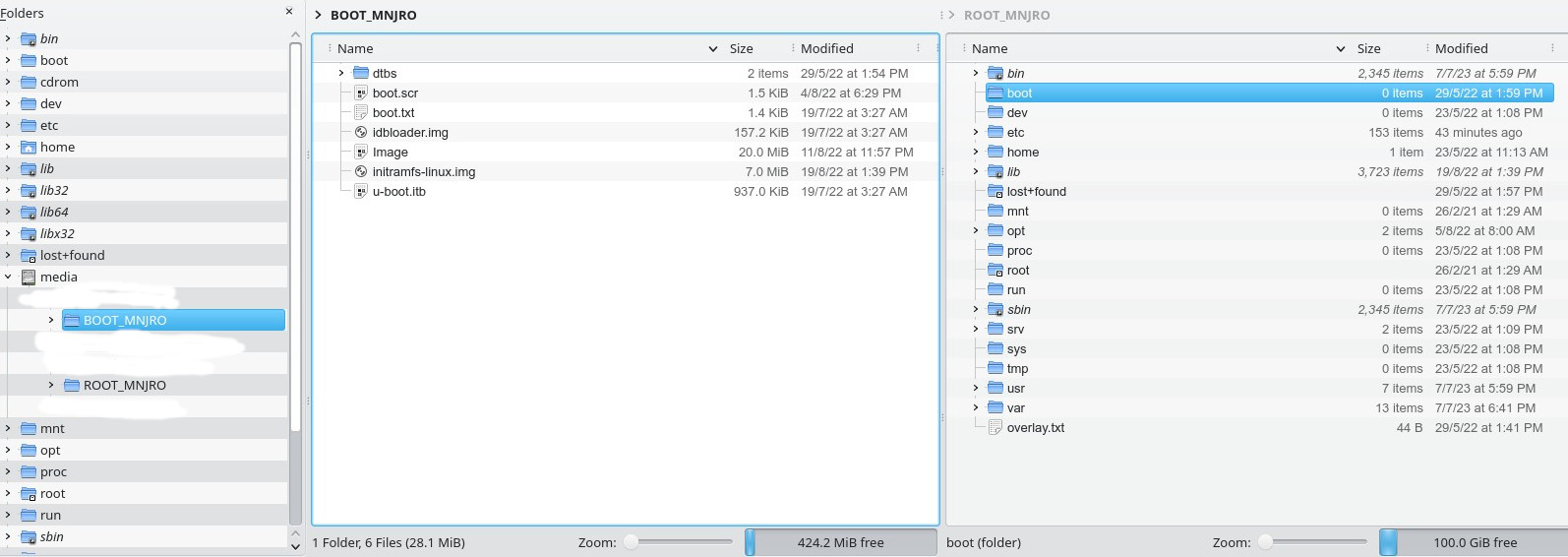The height and width of the screenshot is (557, 1568).
Task: Click the initramfs-linux.img file icon
Action: coord(361,171)
